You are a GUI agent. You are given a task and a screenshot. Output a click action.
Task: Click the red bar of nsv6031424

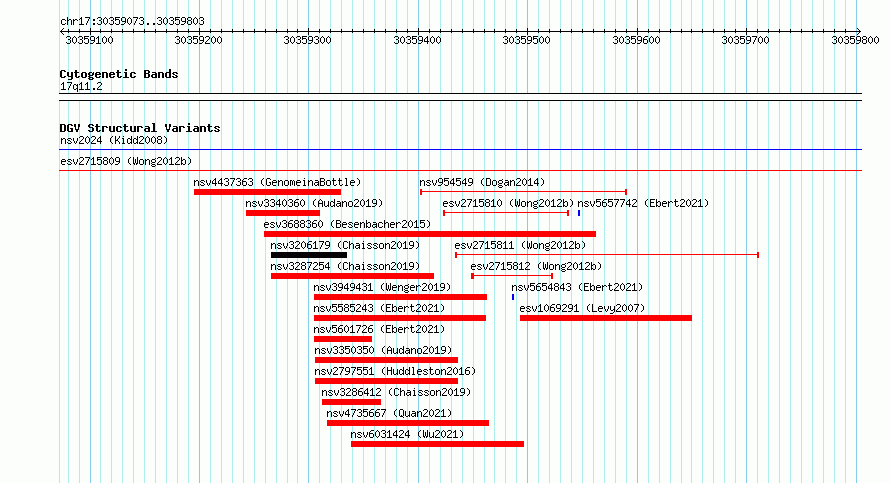(437, 444)
